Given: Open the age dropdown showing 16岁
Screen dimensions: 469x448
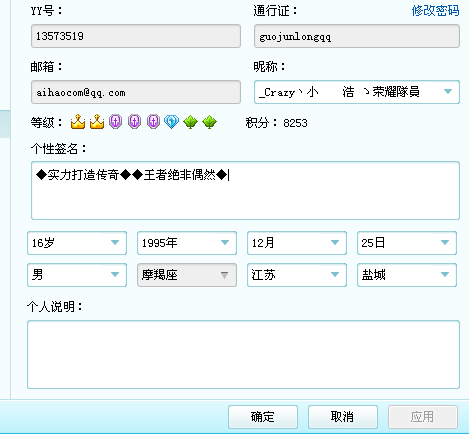Looking at the screenshot, I should coord(77,243).
